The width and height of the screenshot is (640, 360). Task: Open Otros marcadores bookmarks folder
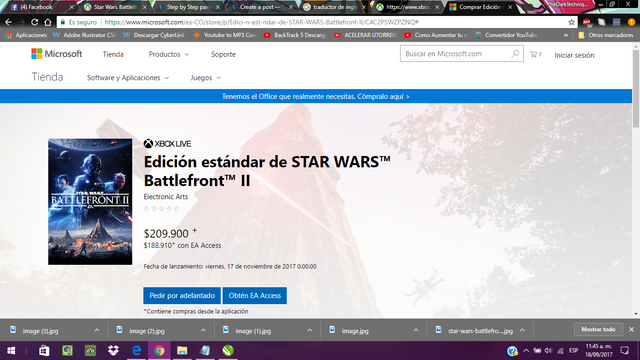[x=606, y=35]
